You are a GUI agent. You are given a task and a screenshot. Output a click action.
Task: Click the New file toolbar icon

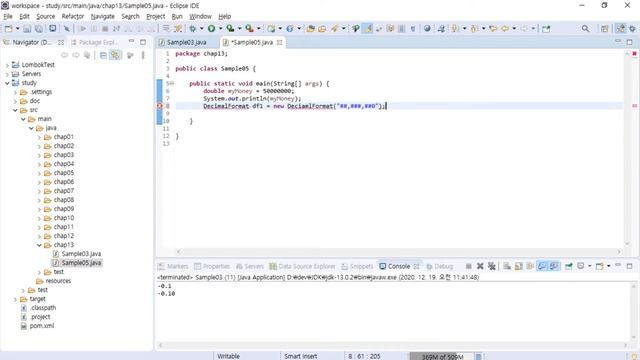pyautogui.click(x=8, y=29)
